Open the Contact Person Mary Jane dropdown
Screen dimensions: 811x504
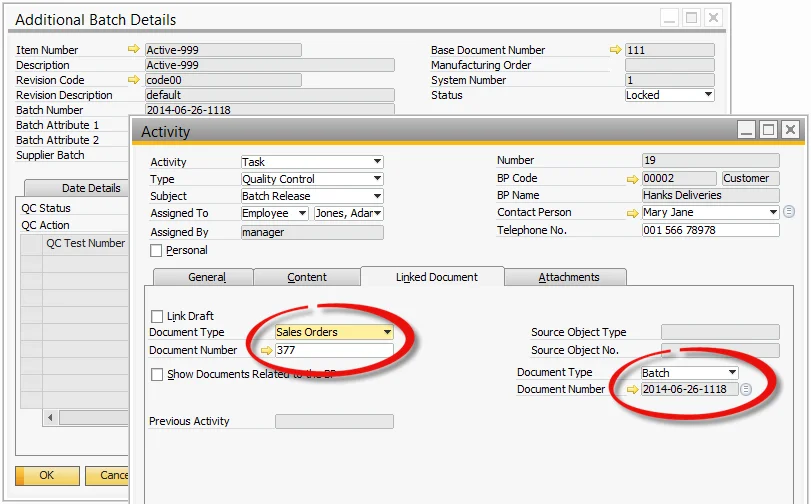pyautogui.click(x=773, y=212)
